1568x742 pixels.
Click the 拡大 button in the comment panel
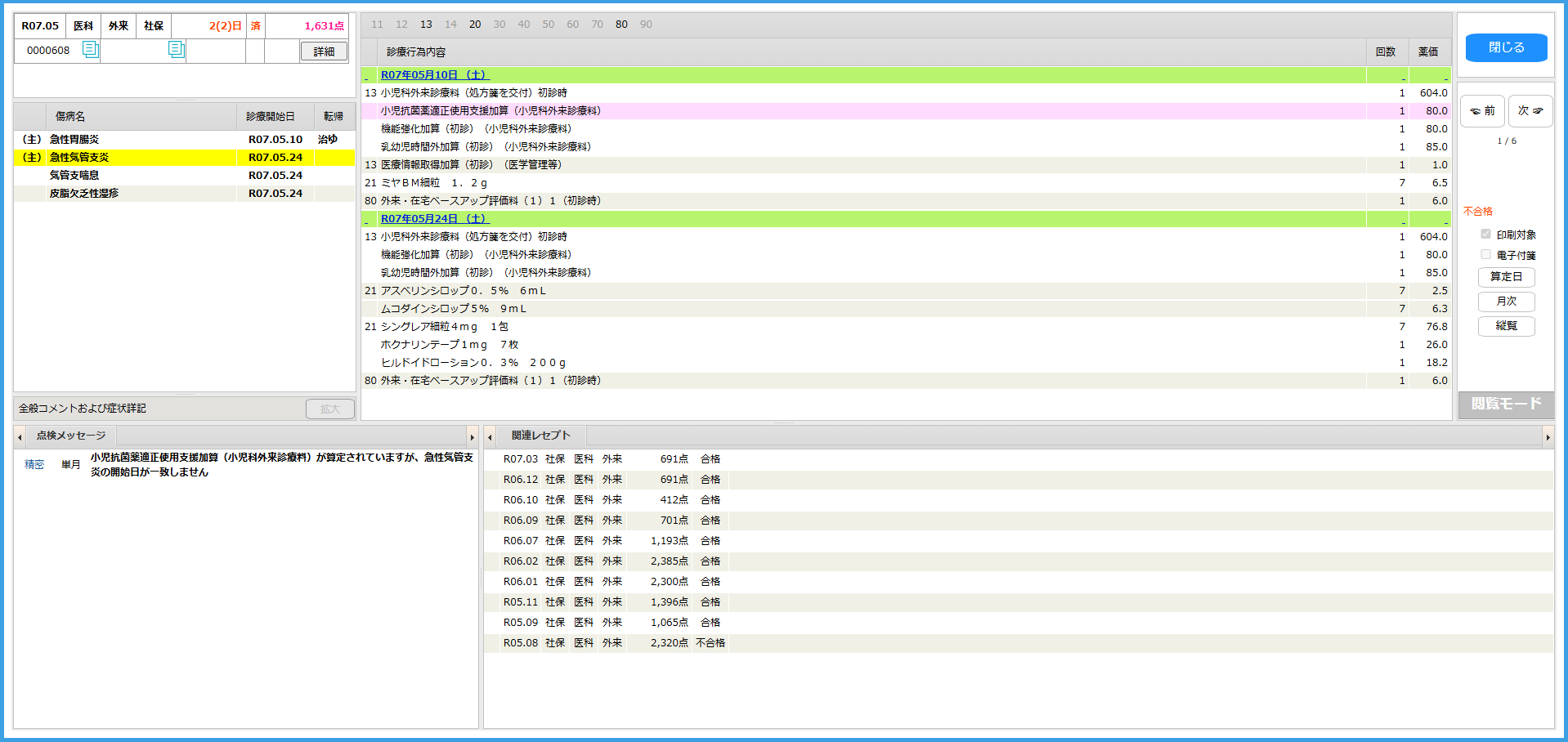coord(330,409)
